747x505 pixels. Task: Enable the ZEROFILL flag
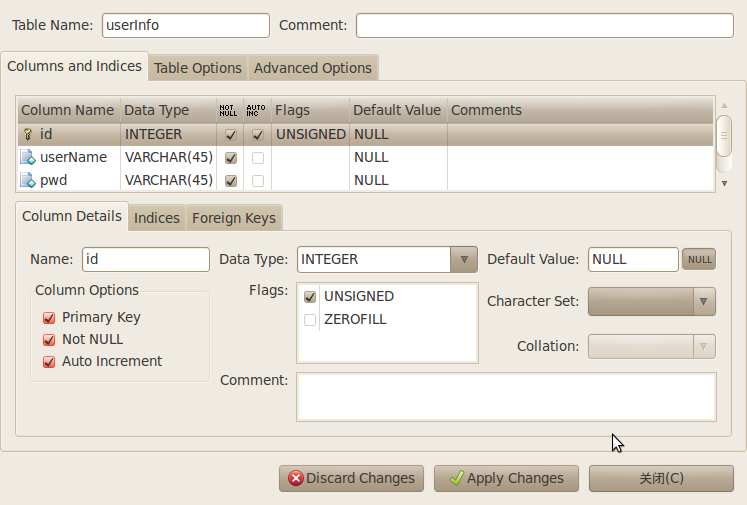(x=310, y=320)
